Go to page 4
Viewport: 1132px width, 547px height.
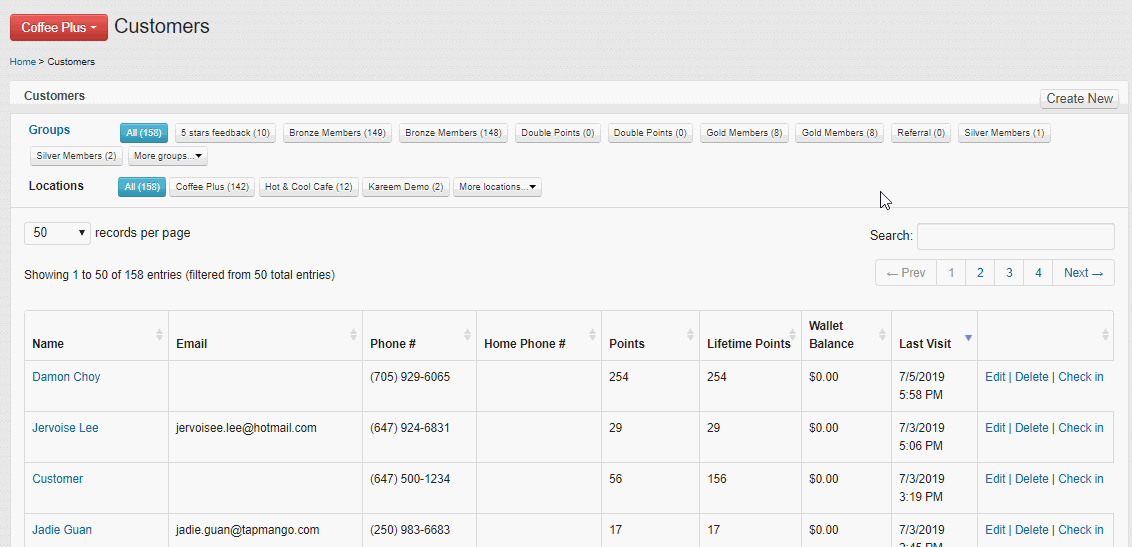1038,273
